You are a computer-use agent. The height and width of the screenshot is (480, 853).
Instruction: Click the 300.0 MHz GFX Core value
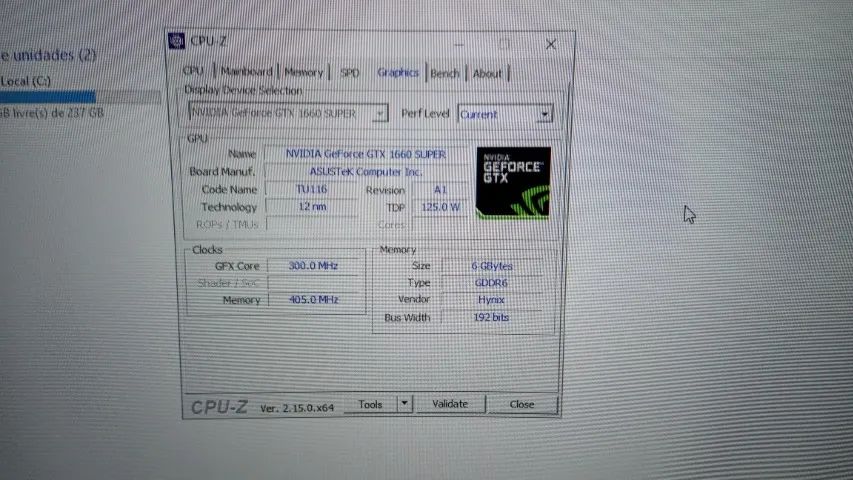point(313,266)
